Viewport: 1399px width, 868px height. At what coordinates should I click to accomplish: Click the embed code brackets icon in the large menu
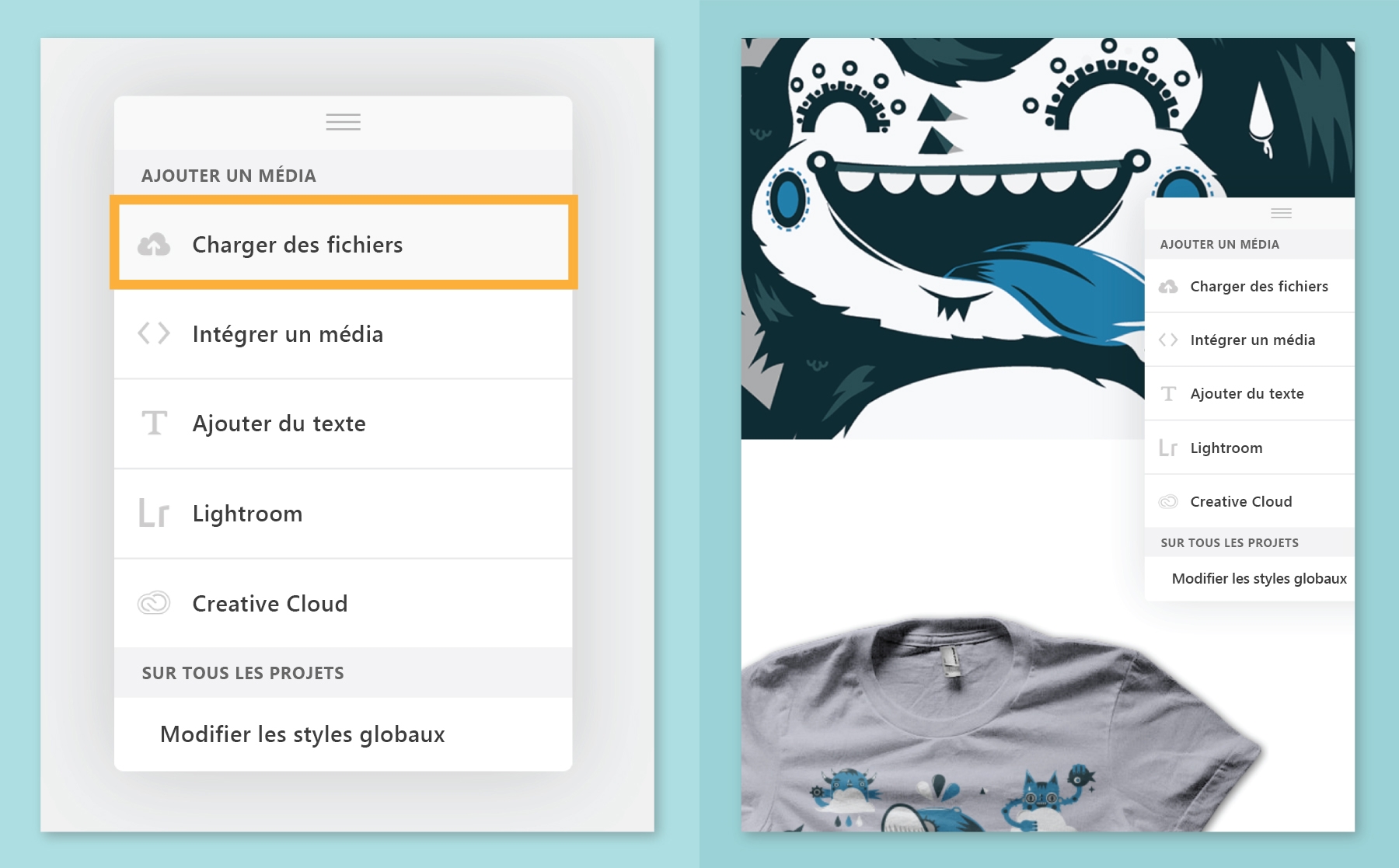click(x=154, y=333)
